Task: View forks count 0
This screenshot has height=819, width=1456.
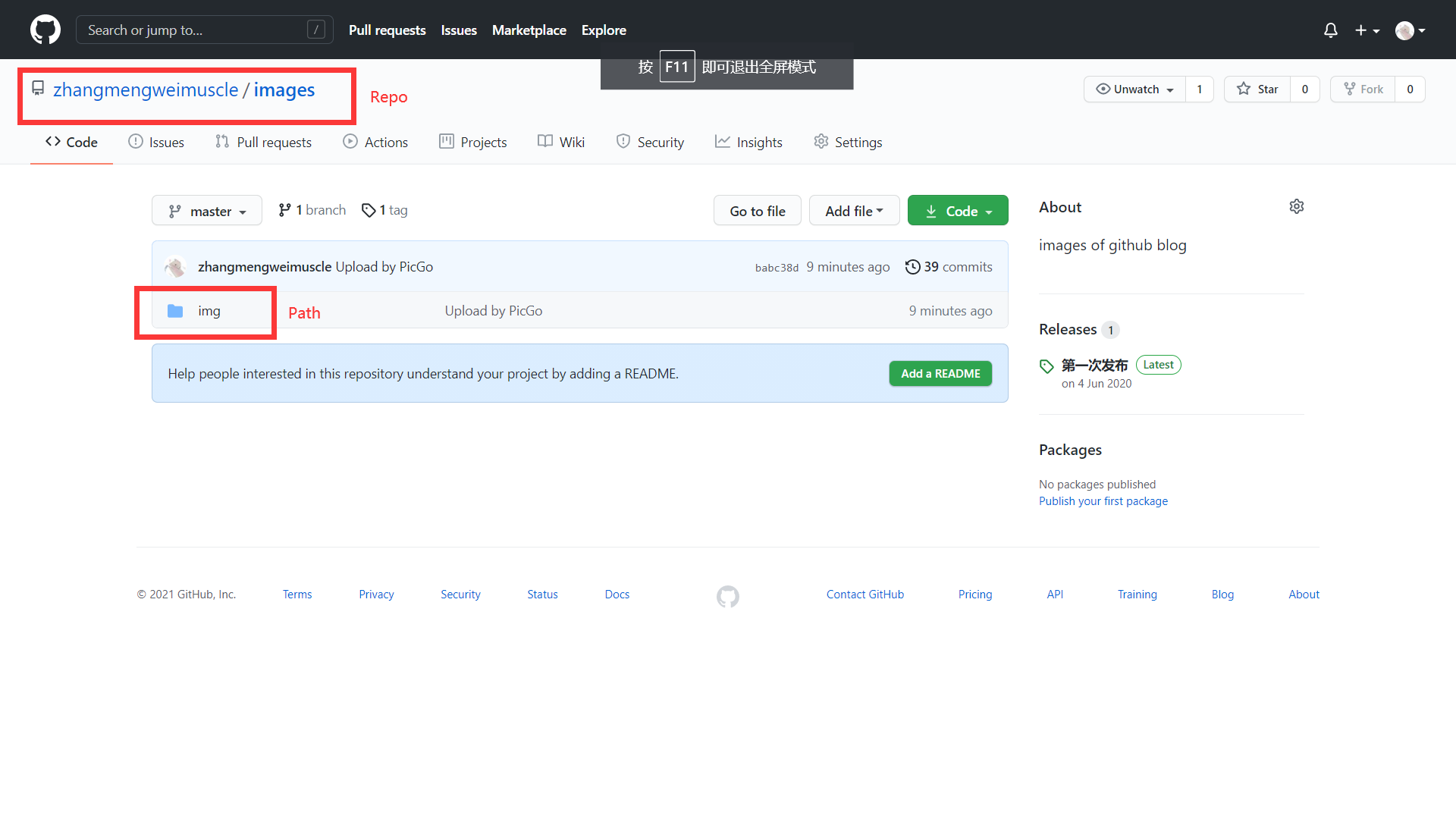Action: (x=1410, y=89)
